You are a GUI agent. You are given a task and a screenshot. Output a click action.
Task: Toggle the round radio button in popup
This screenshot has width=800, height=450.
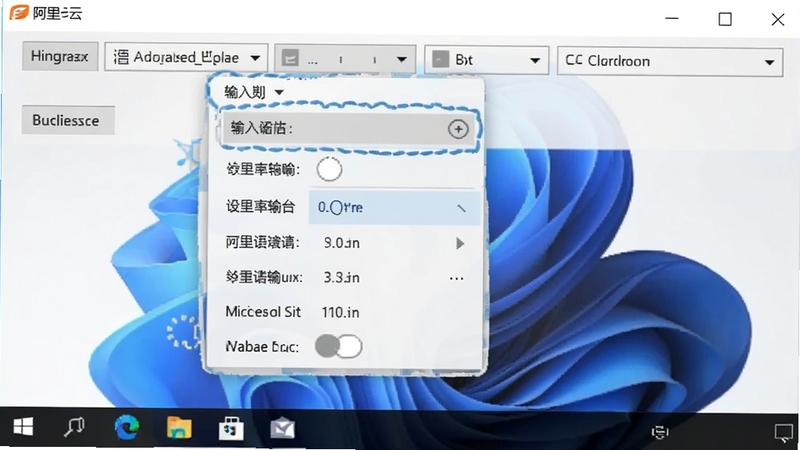click(329, 169)
